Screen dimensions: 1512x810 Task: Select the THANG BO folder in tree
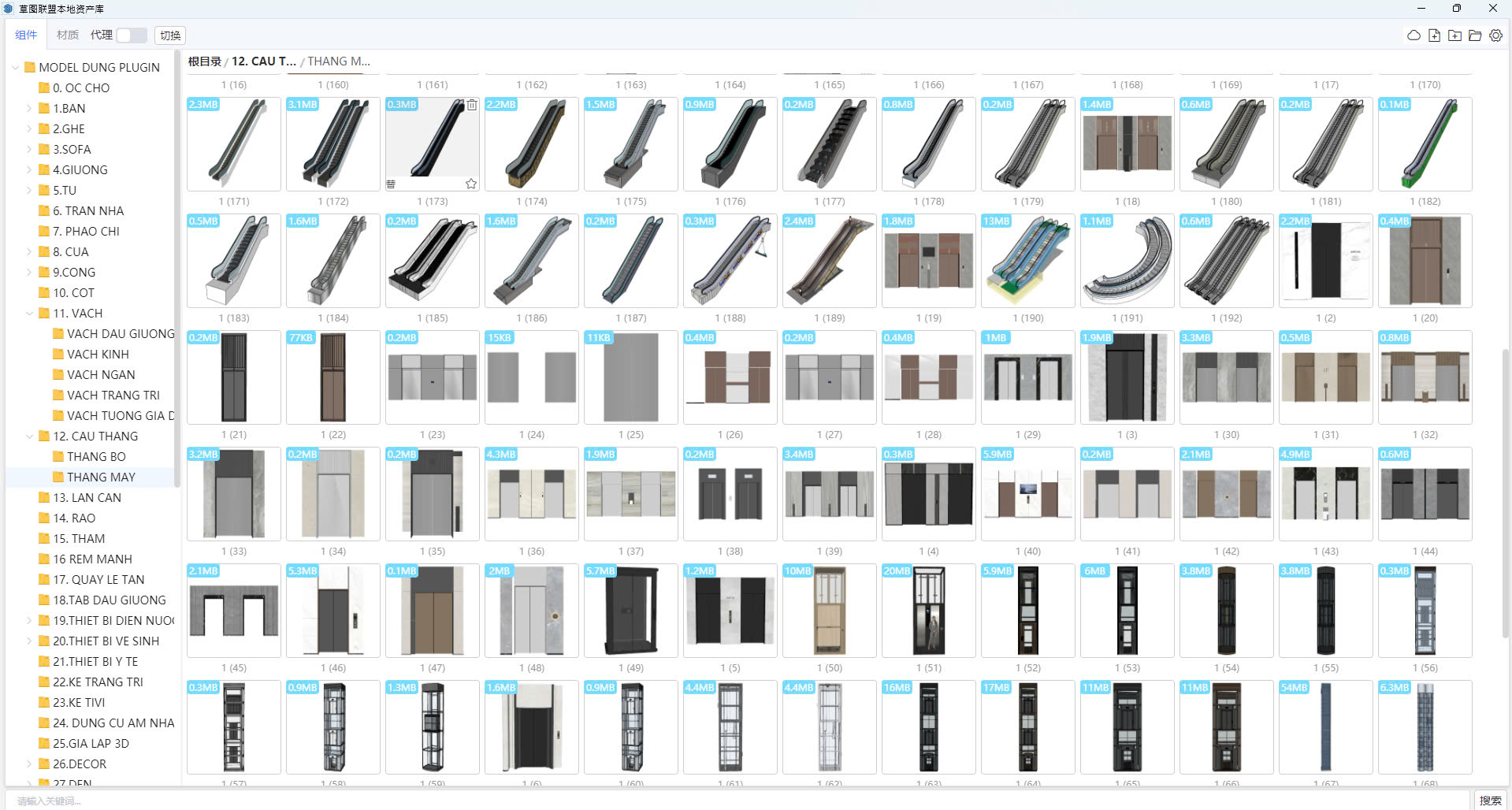coord(96,457)
